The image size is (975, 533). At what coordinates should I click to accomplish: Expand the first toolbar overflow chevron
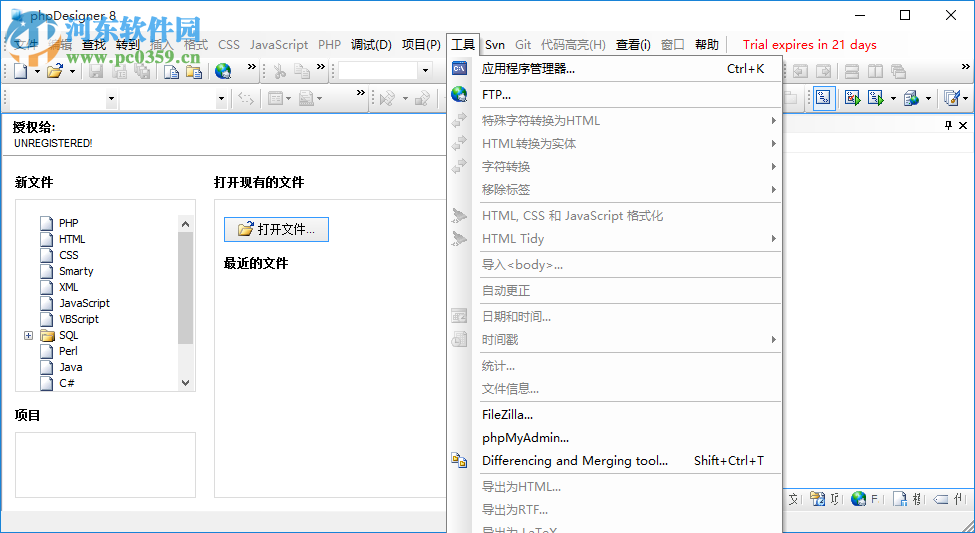click(252, 67)
